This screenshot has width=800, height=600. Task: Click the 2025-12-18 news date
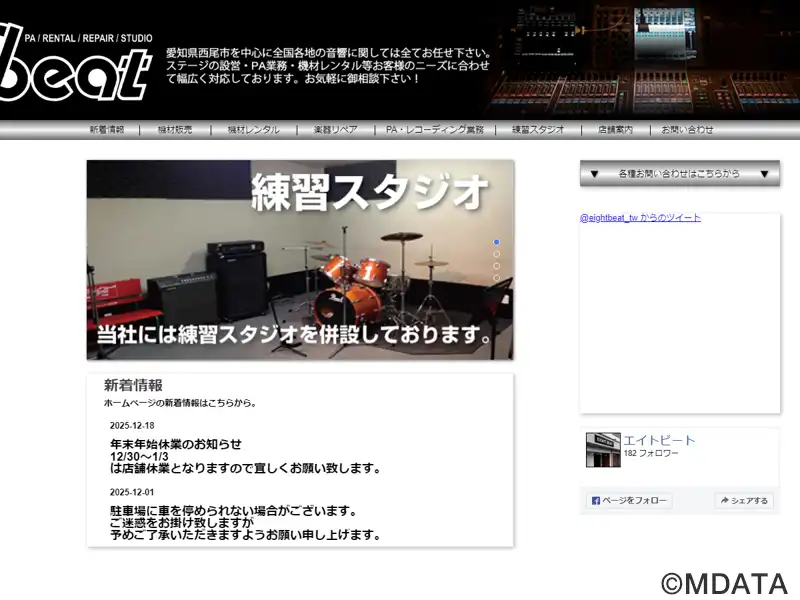tap(132, 426)
